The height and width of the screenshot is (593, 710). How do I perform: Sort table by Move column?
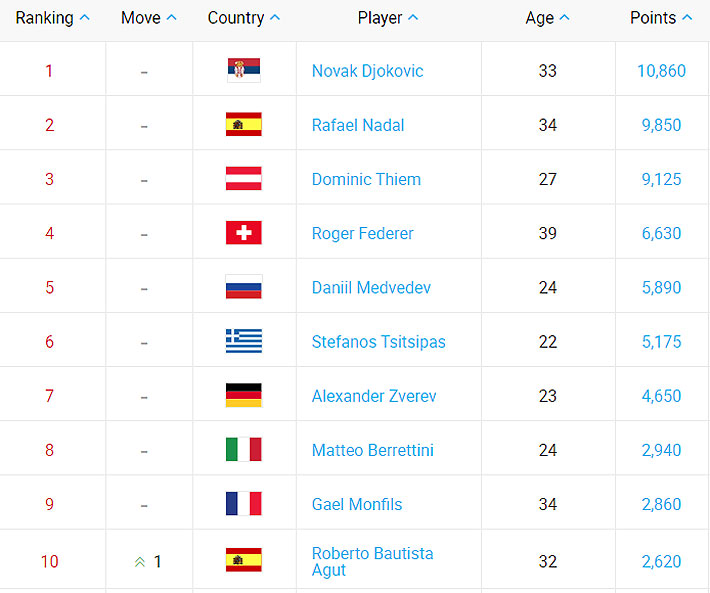[149, 18]
